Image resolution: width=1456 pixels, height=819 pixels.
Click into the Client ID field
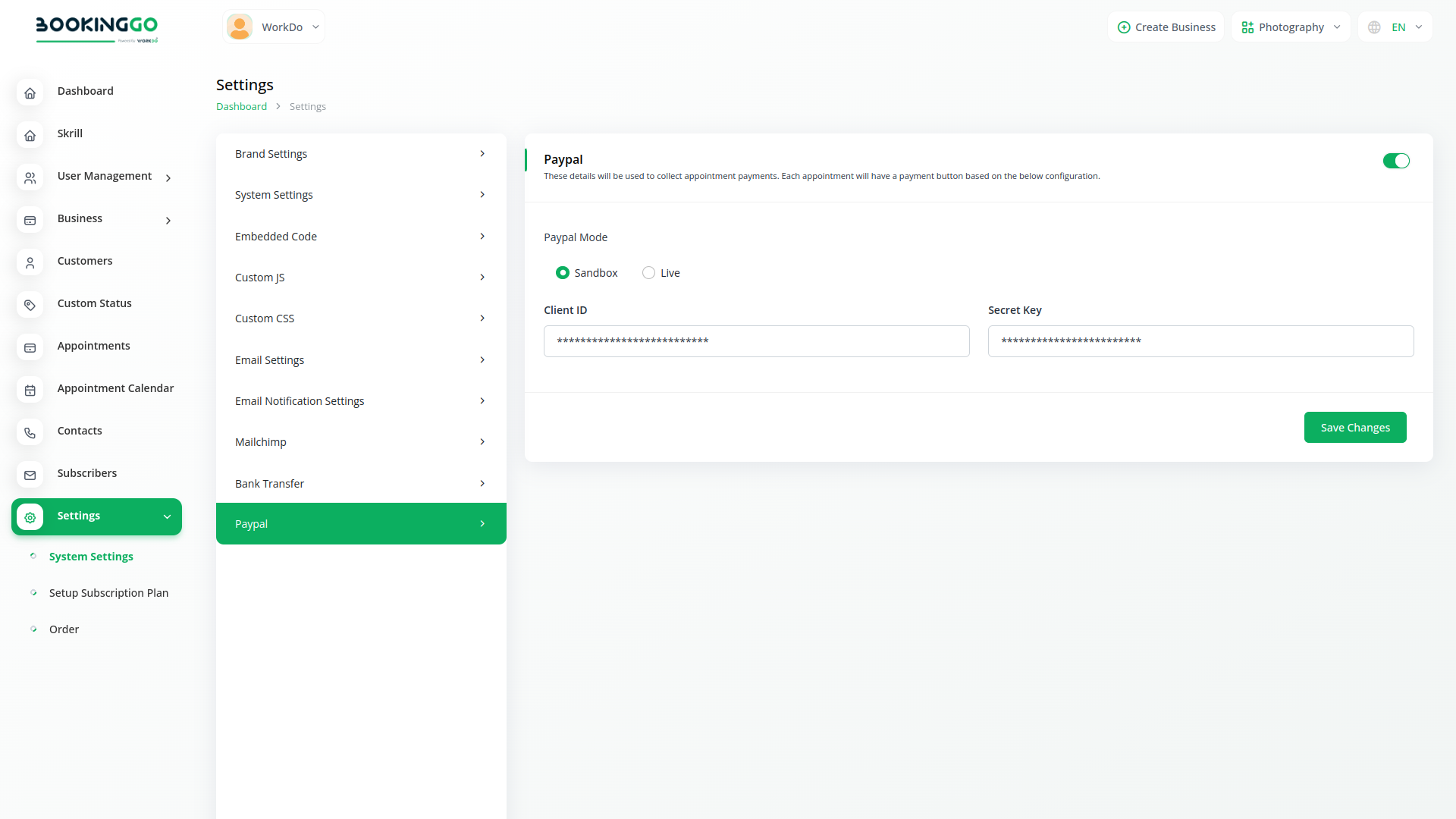click(x=756, y=341)
